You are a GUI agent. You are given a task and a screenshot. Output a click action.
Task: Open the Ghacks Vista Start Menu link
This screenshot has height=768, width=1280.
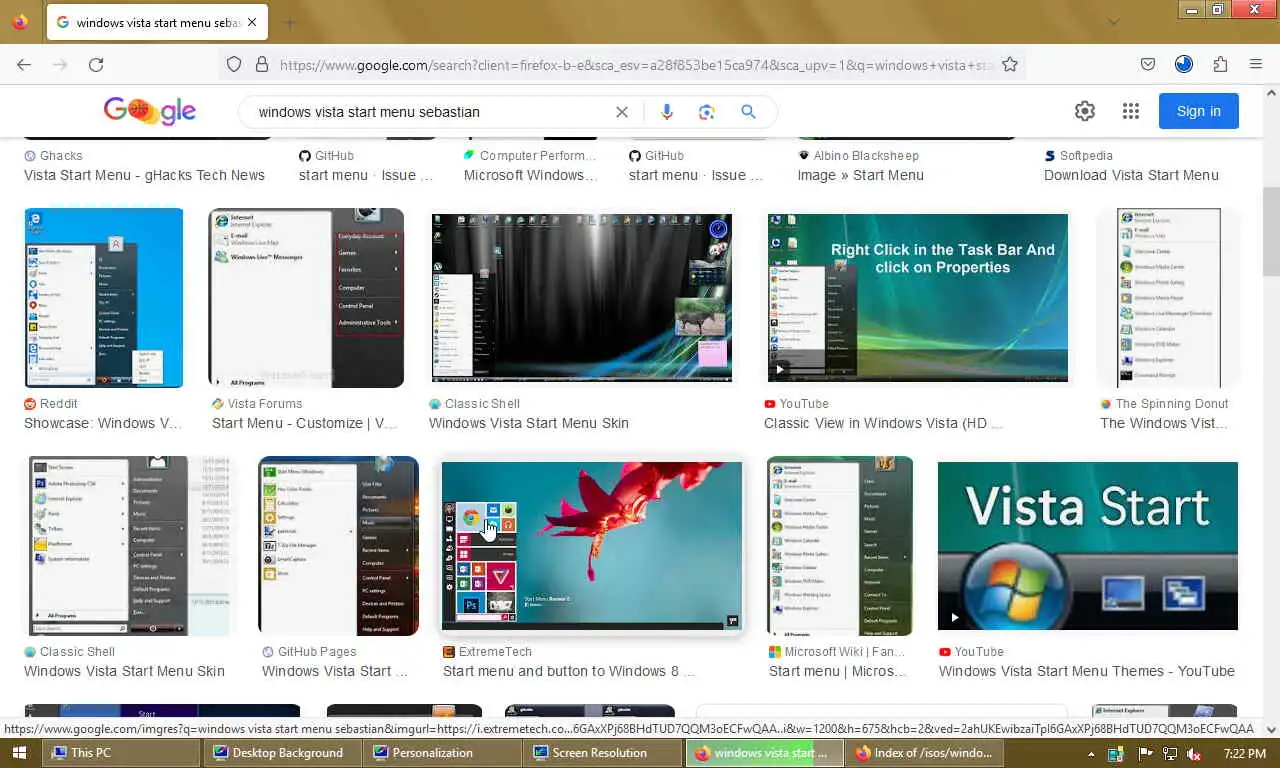[x=144, y=175]
